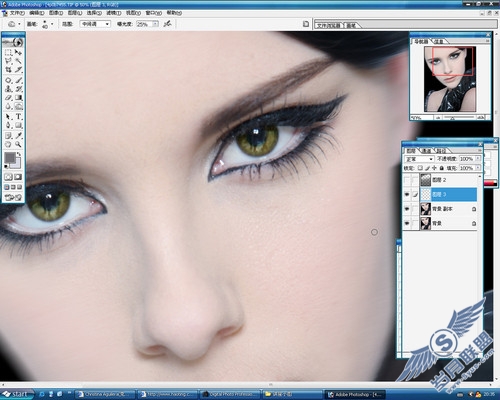The height and width of the screenshot is (400, 500).
Task: Switch to the 通道 channels tab
Action: click(426, 151)
